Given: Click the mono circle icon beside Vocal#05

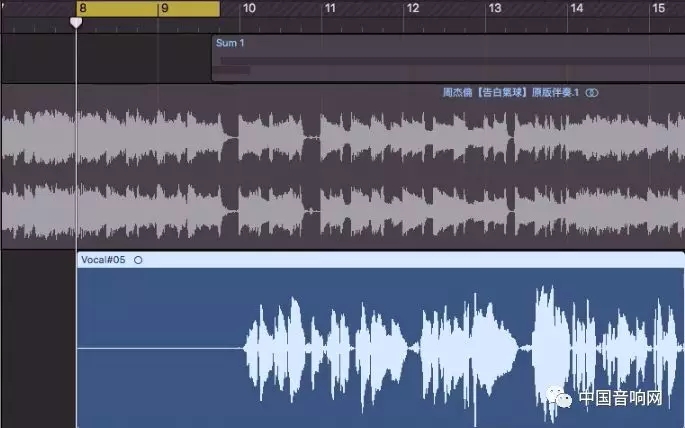Looking at the screenshot, I should click(x=138, y=260).
